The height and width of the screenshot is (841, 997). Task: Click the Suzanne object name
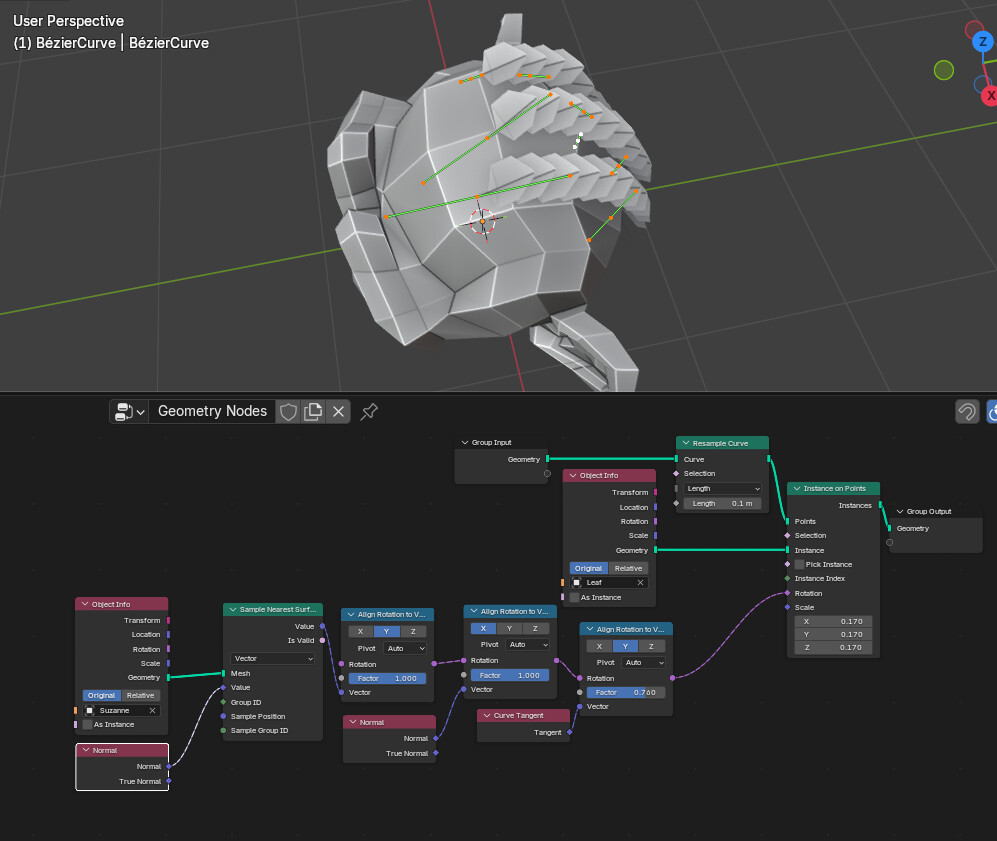coord(114,711)
